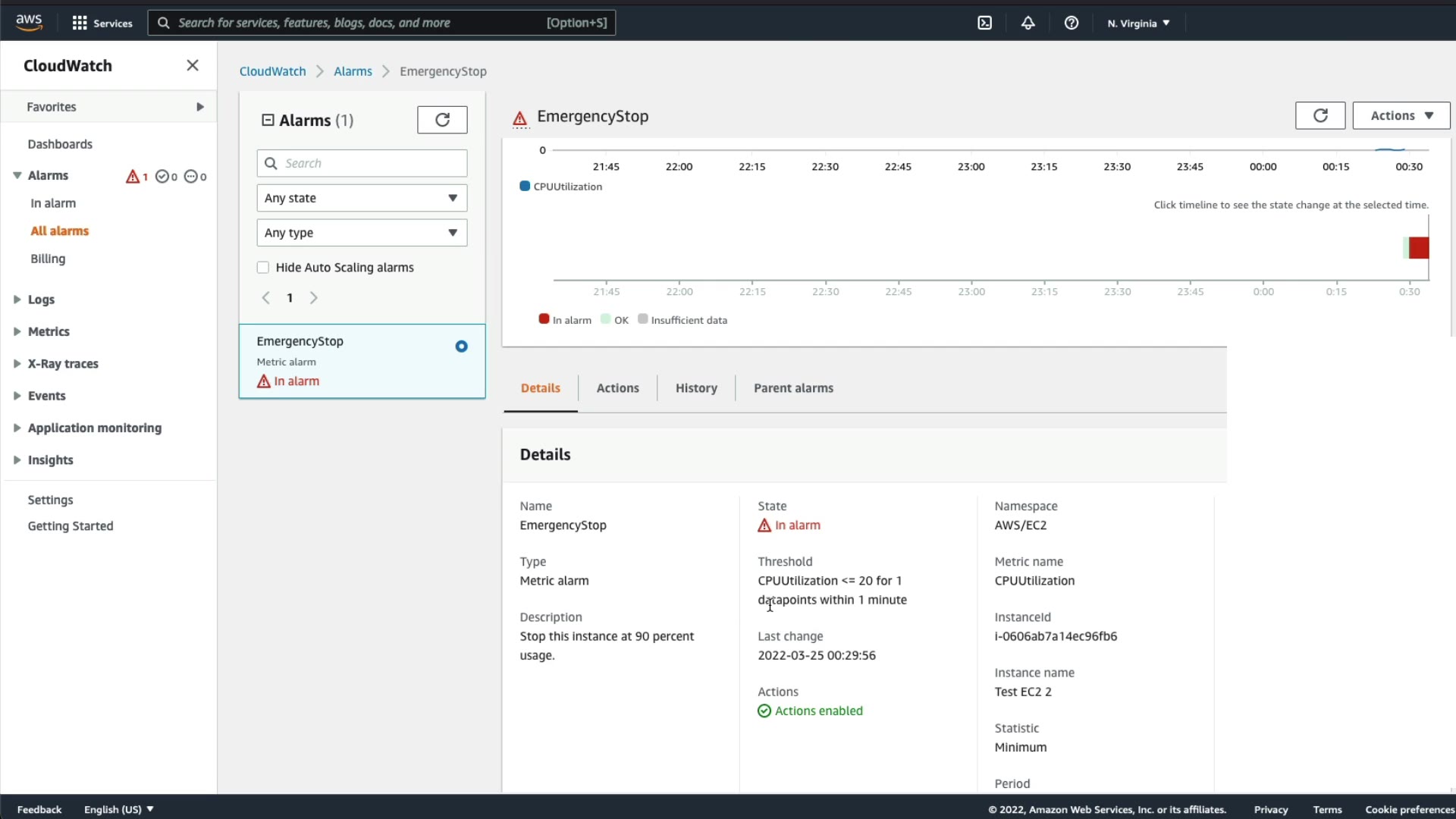Open the CloudShell terminal icon
The image size is (1456, 819).
point(984,23)
